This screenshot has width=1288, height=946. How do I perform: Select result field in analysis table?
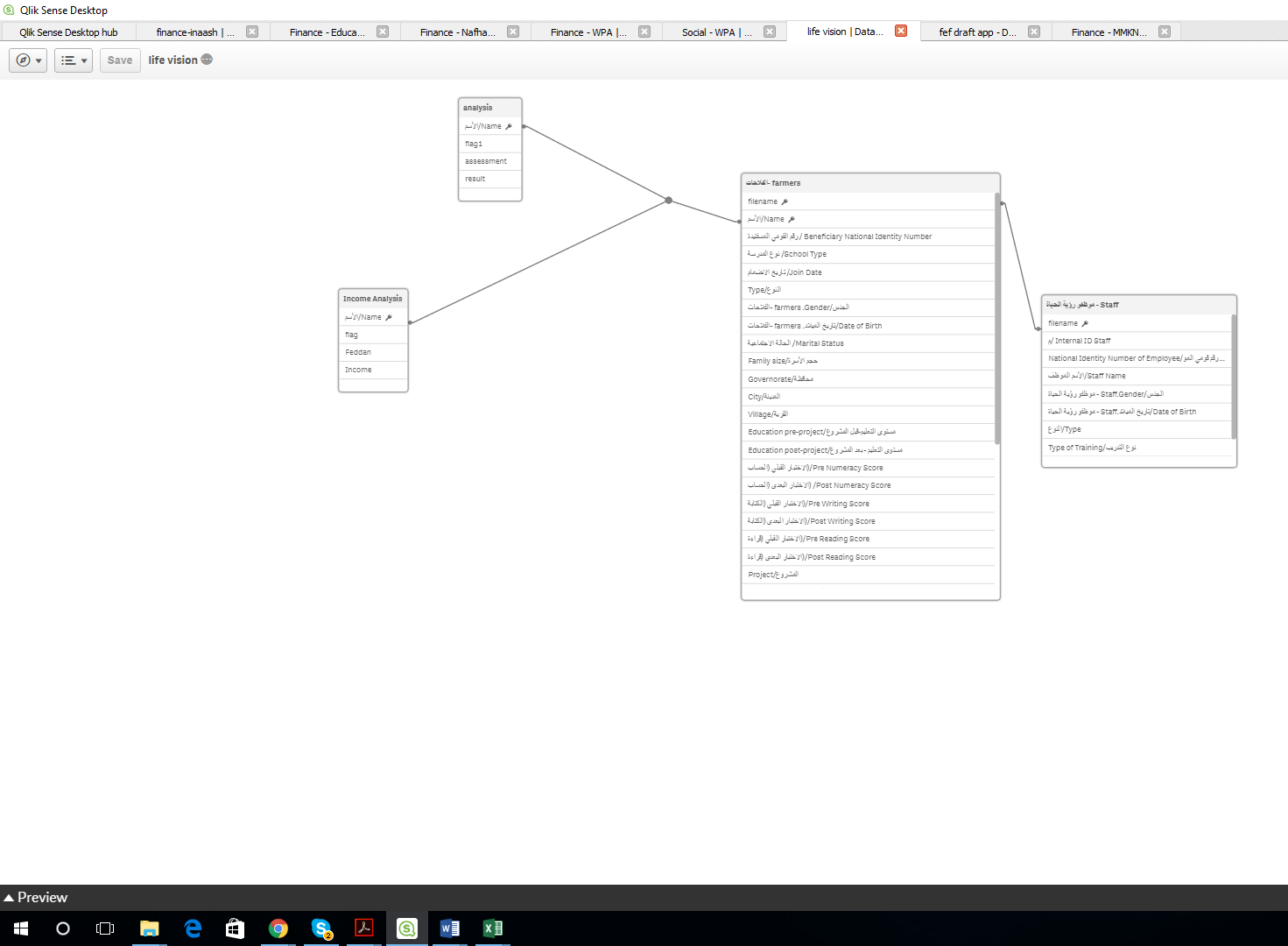click(x=490, y=179)
